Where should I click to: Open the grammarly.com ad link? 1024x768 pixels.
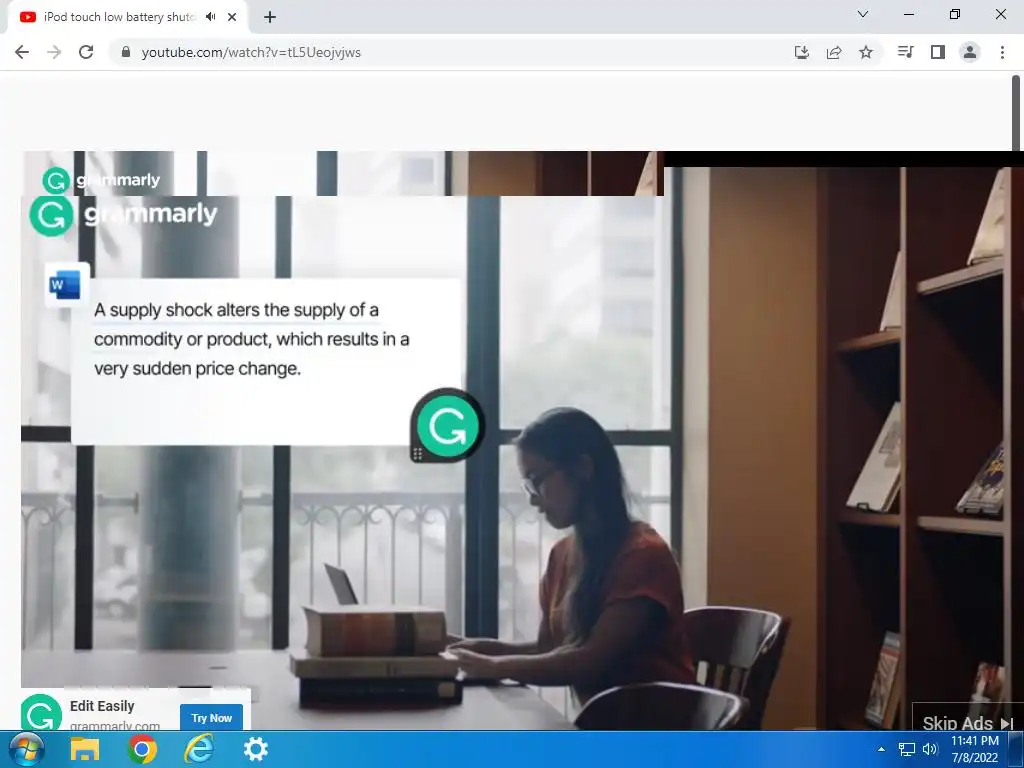click(115, 725)
